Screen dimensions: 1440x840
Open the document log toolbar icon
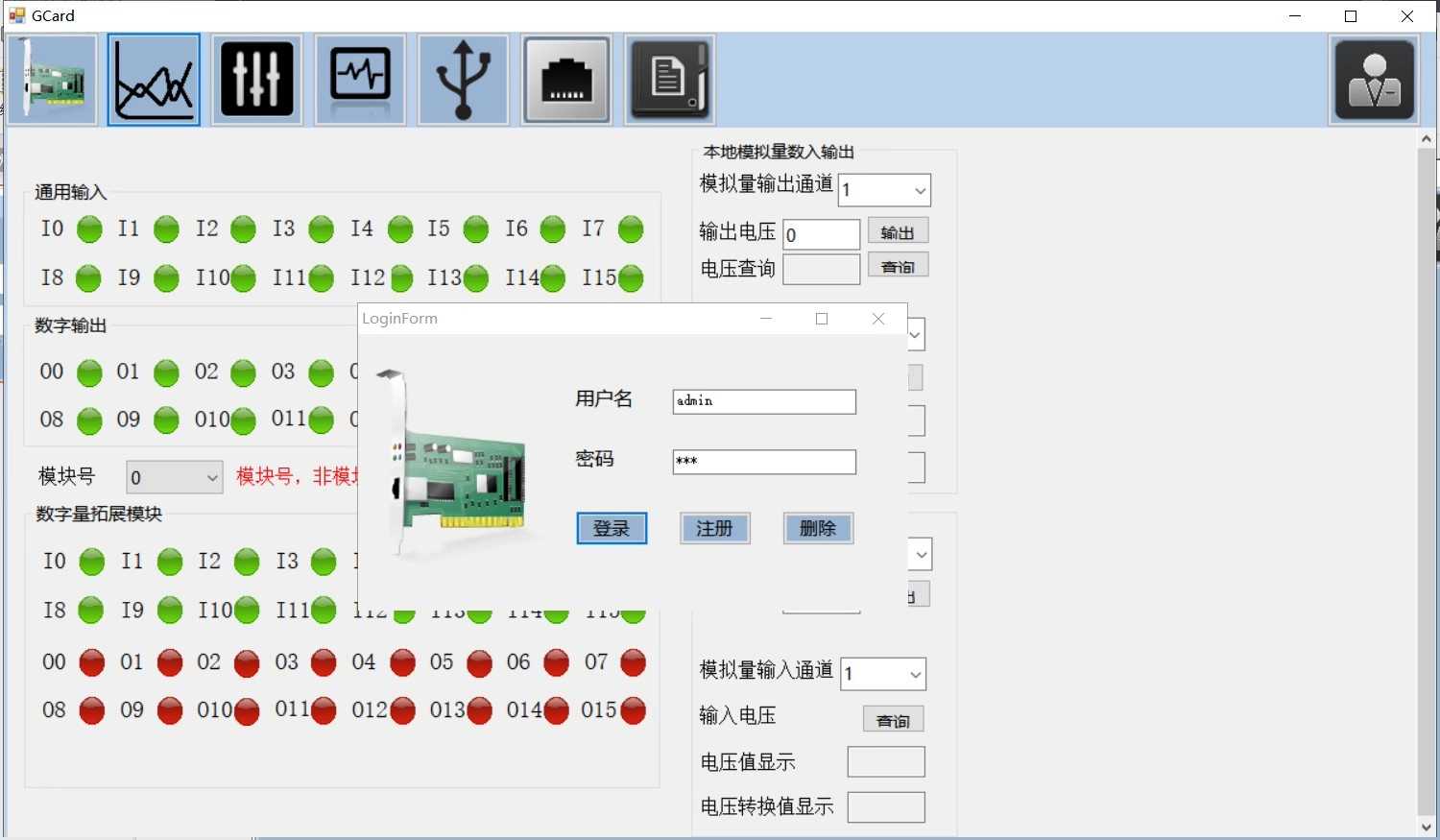point(670,80)
